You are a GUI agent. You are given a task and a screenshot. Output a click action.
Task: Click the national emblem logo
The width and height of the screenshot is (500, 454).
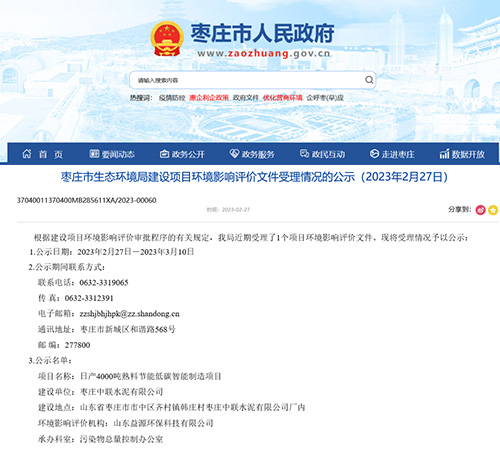pos(167,38)
